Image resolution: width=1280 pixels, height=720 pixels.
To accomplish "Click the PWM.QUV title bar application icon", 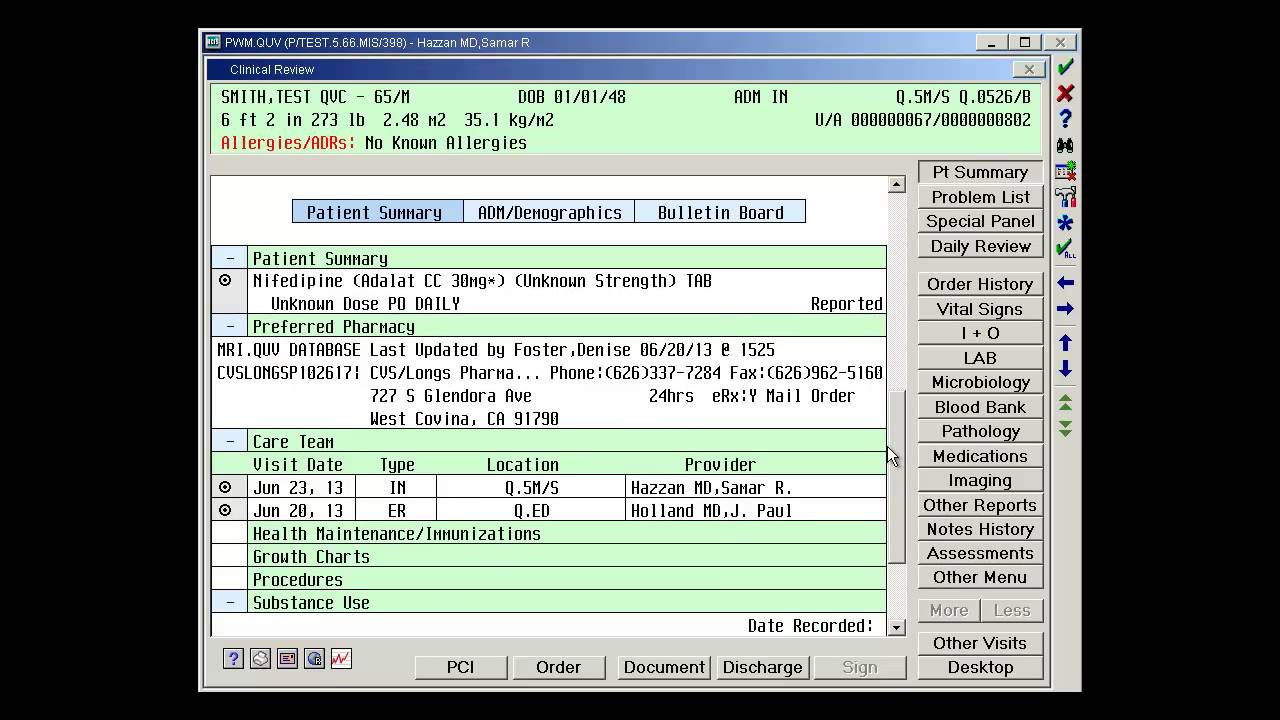I will (x=212, y=42).
